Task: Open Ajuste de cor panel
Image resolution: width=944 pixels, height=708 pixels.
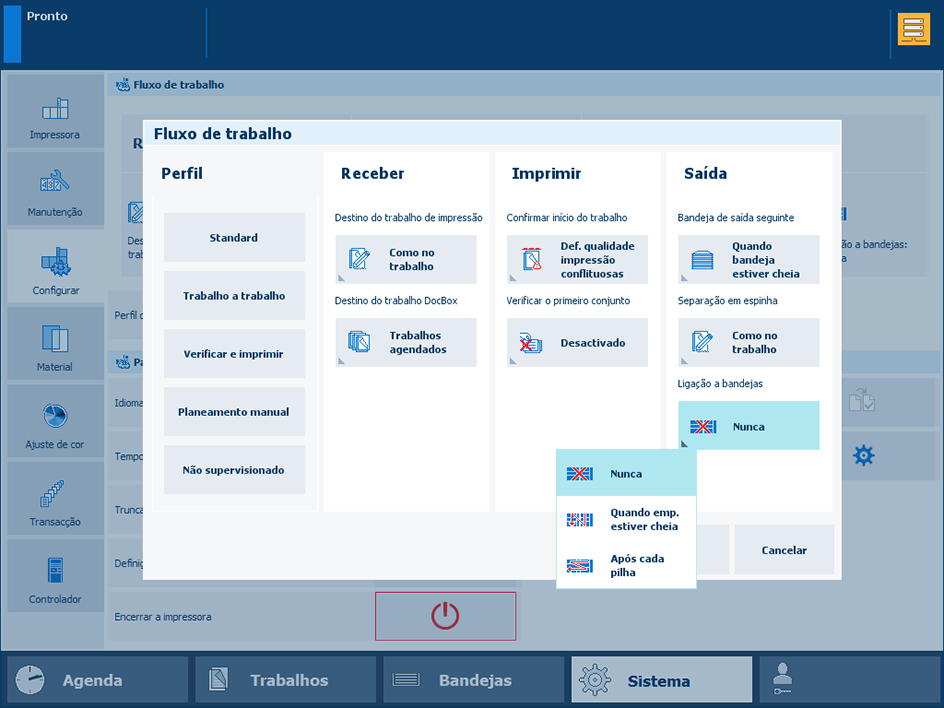Action: pyautogui.click(x=55, y=422)
